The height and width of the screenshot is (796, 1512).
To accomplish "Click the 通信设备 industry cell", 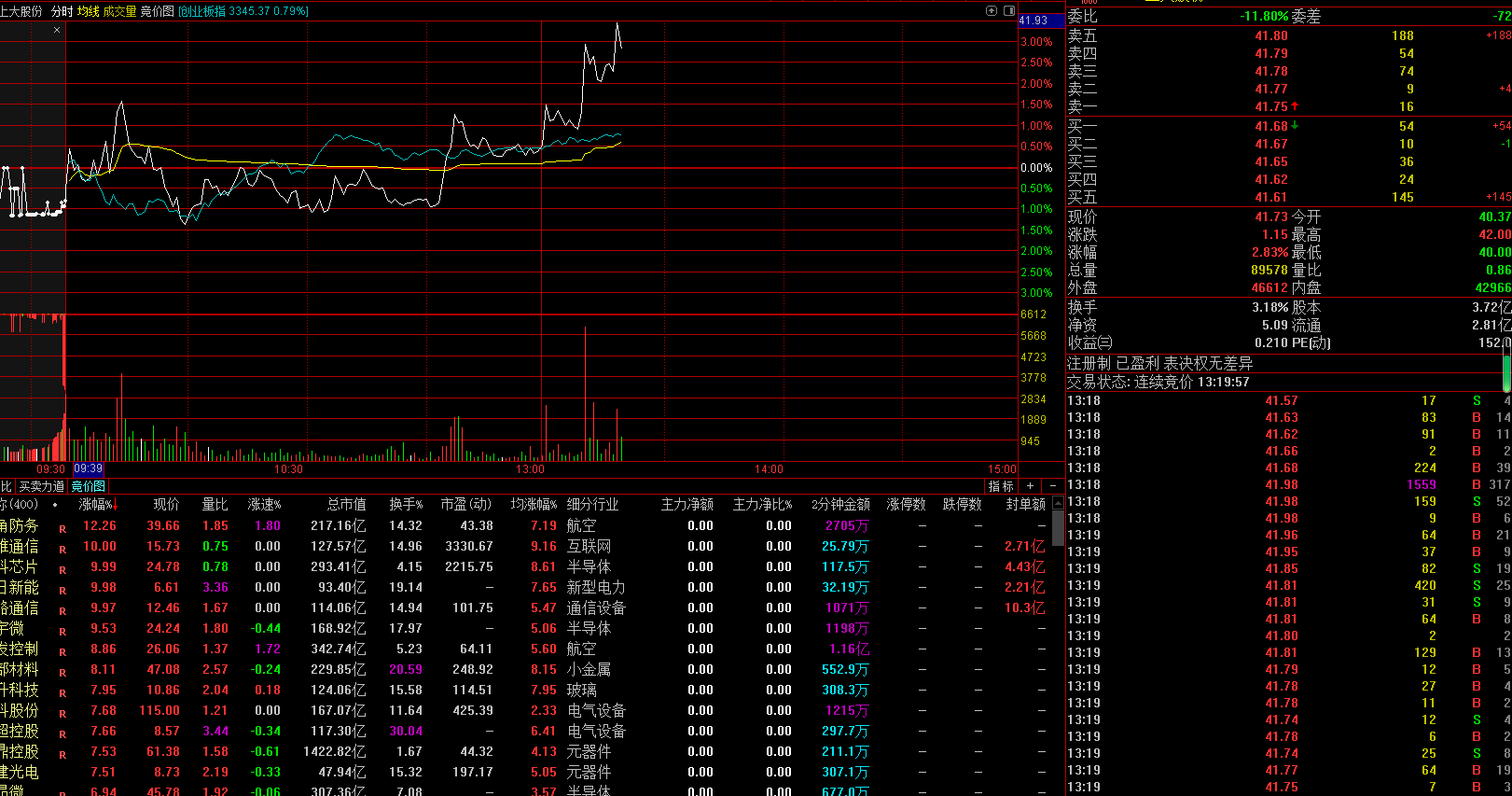I will 596,607.
